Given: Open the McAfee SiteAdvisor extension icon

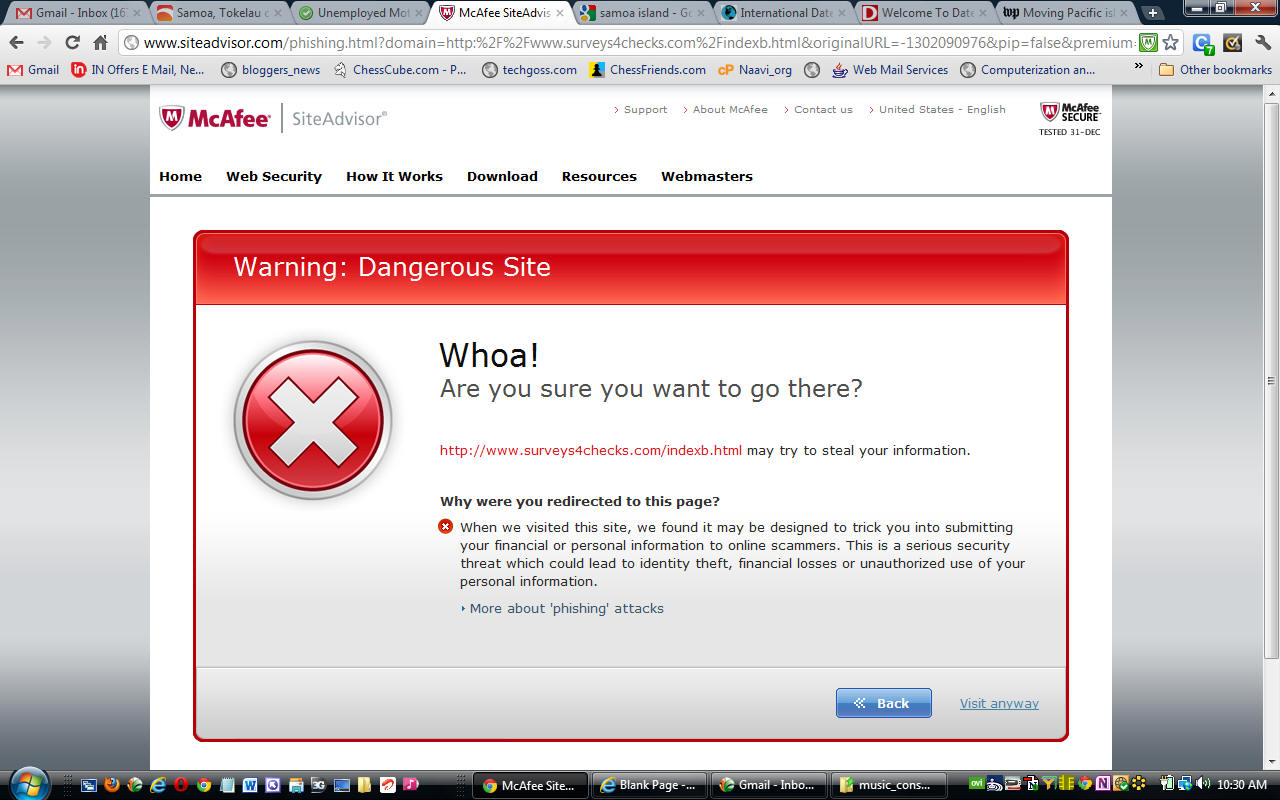Looking at the screenshot, I should 1149,43.
